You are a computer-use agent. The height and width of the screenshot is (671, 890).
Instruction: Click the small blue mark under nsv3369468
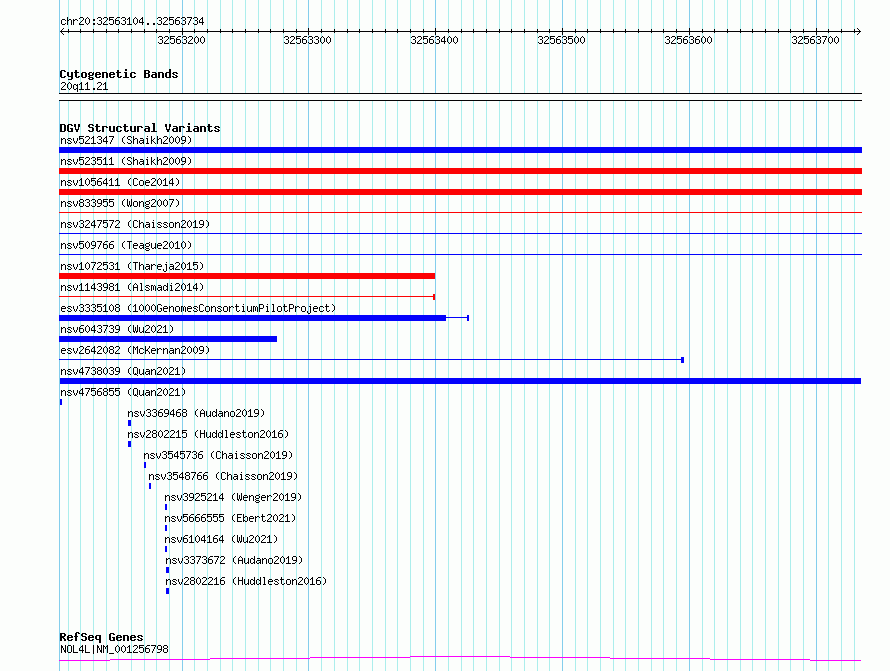point(129,423)
